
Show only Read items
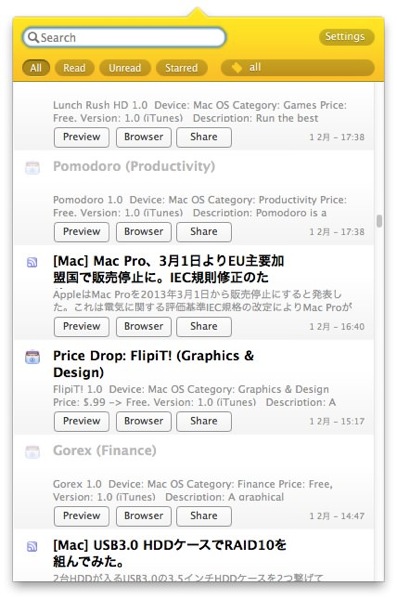74,68
